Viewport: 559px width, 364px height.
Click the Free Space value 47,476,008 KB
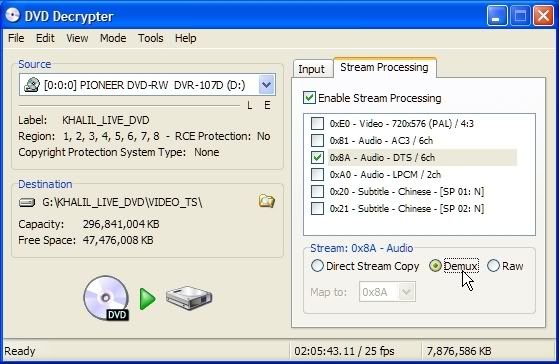coord(118,240)
